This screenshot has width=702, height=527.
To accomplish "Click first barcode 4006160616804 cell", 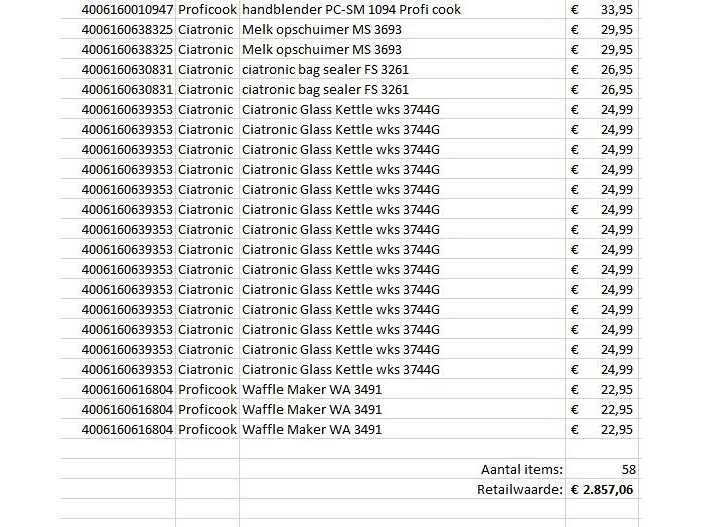I will pos(117,389).
